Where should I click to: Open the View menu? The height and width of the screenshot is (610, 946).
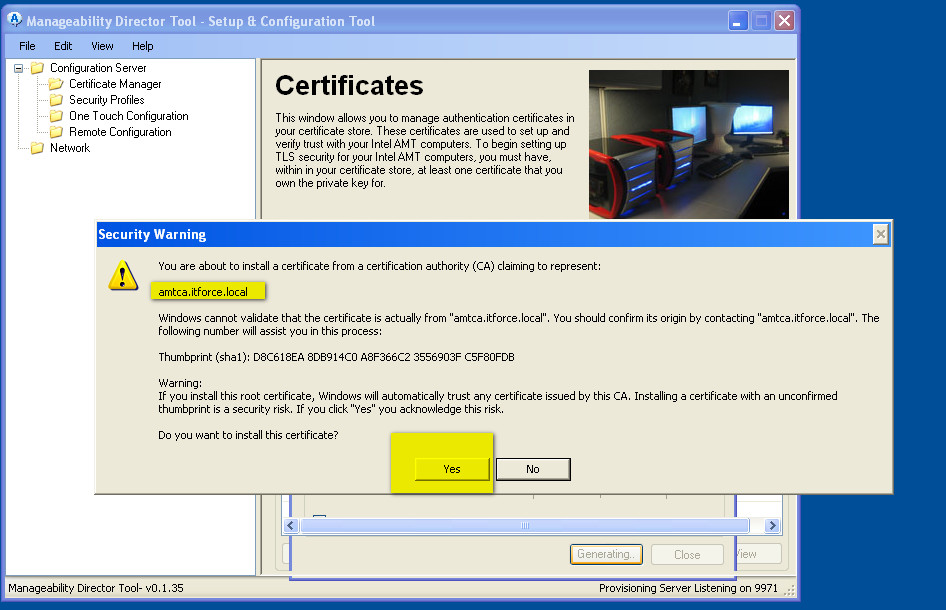coord(102,46)
